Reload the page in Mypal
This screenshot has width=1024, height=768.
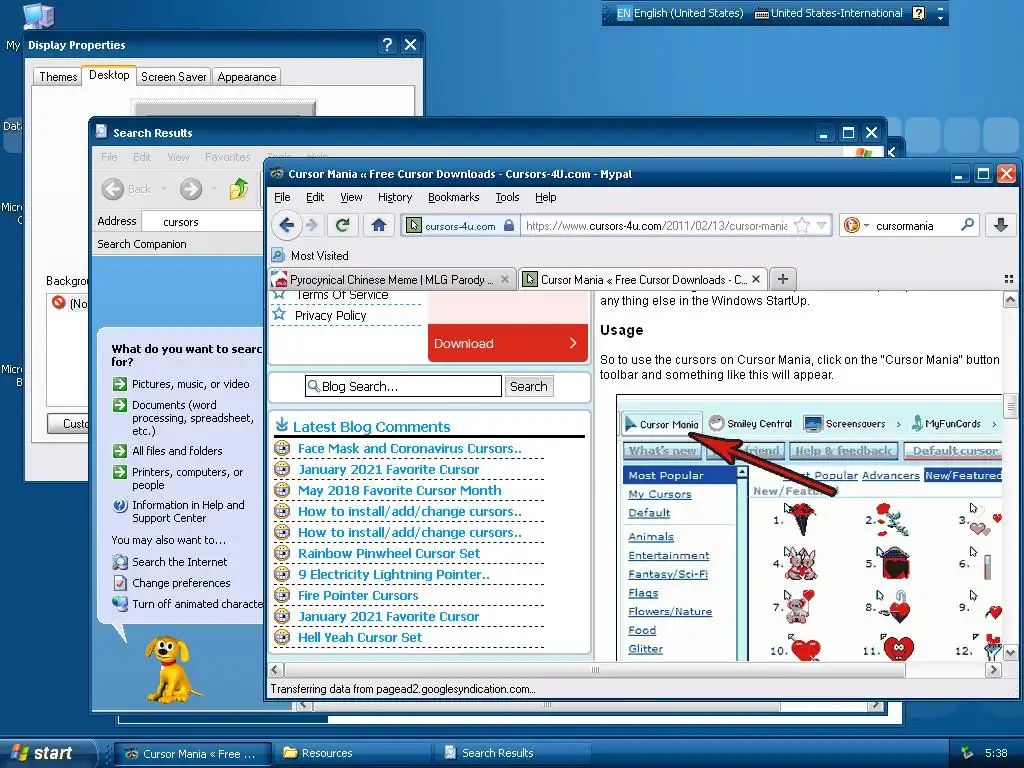click(342, 225)
